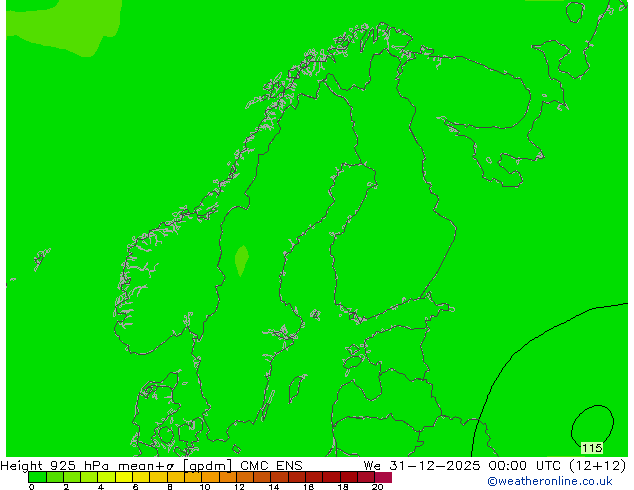Image resolution: width=634 pixels, height=490 pixels.
Task: Click legend scale number '20'
Action: 377,487
